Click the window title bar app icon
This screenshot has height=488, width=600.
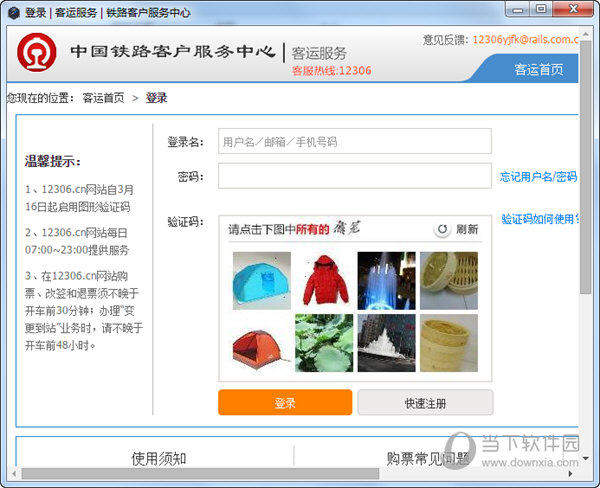point(14,13)
